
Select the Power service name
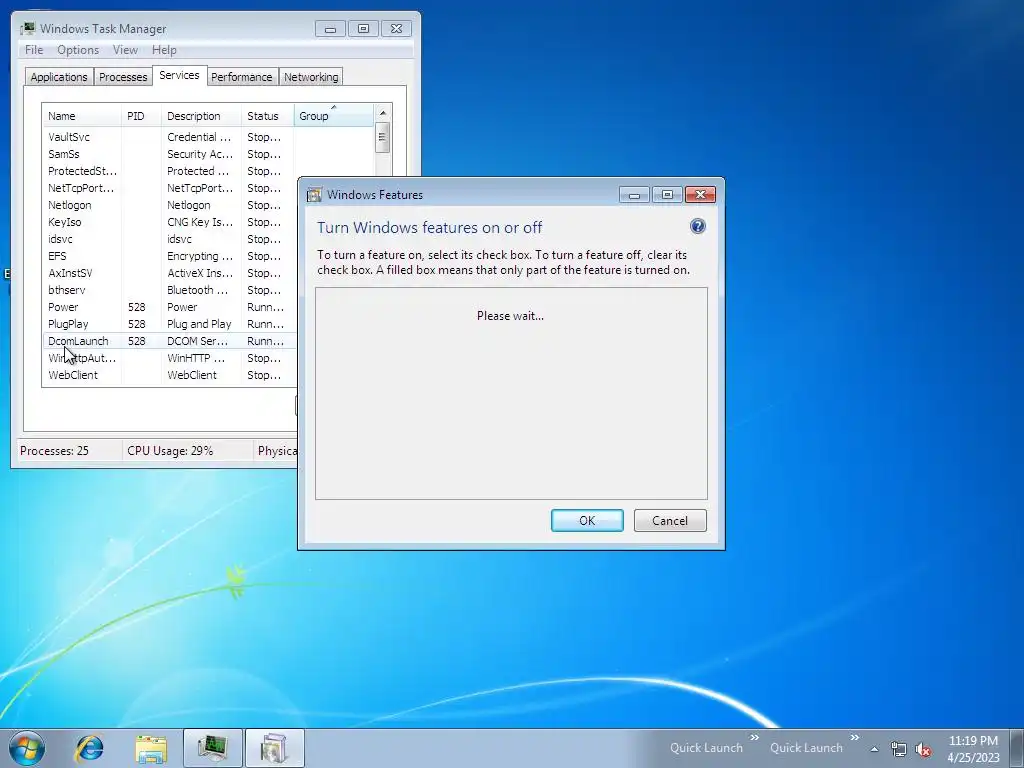pos(63,307)
